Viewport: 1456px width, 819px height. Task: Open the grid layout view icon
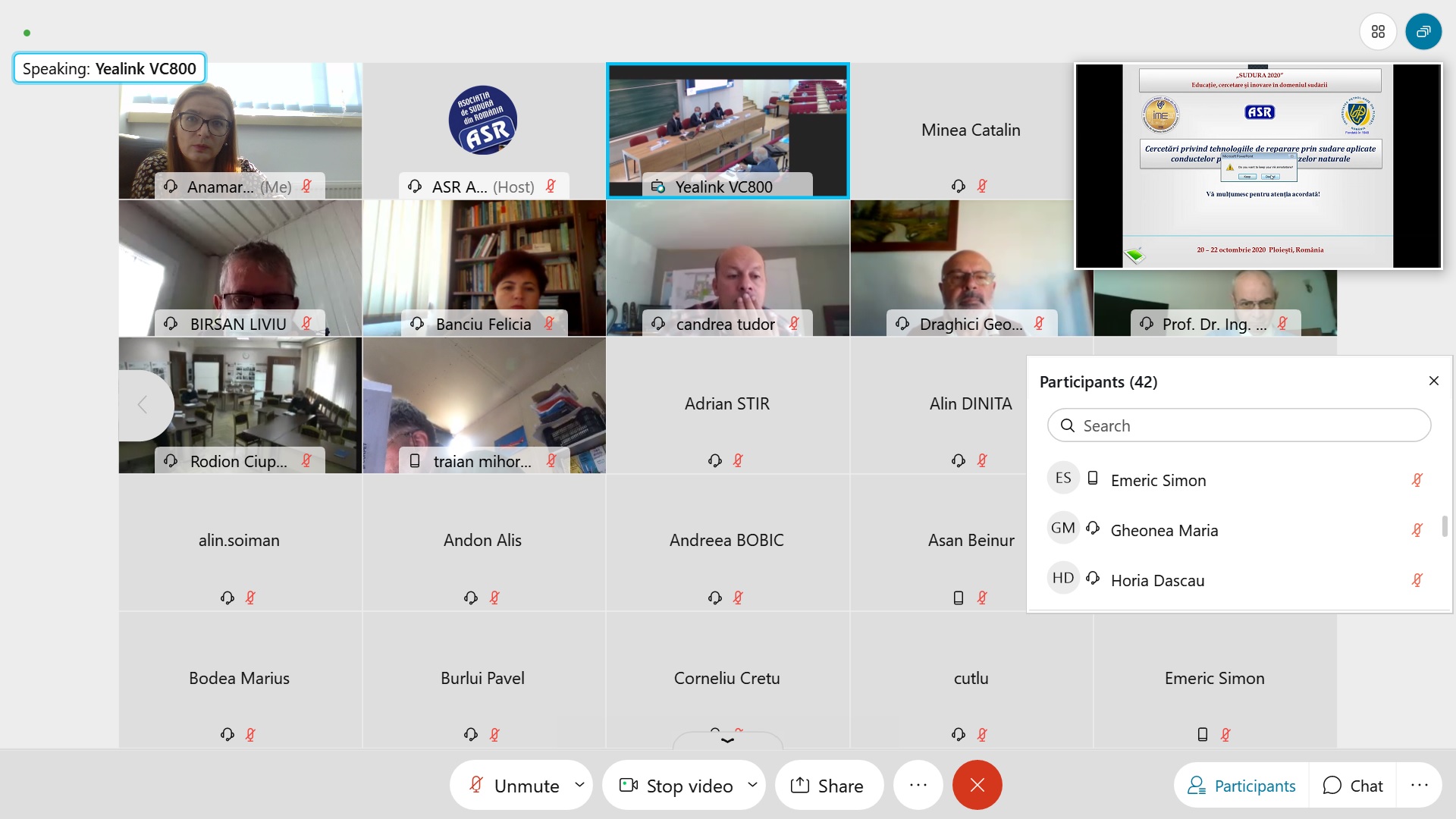1378,32
